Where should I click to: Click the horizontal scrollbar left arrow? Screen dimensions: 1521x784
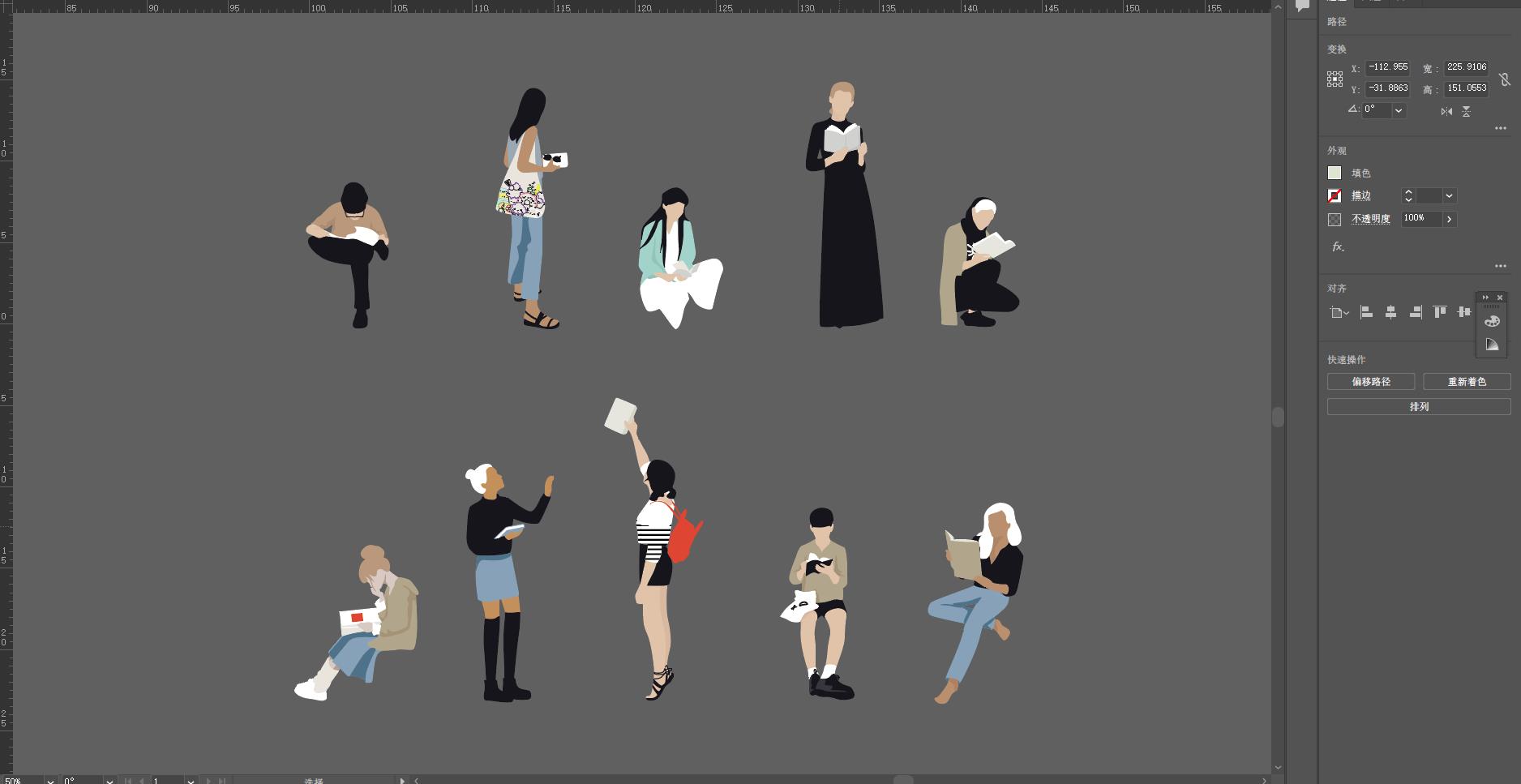(417, 780)
